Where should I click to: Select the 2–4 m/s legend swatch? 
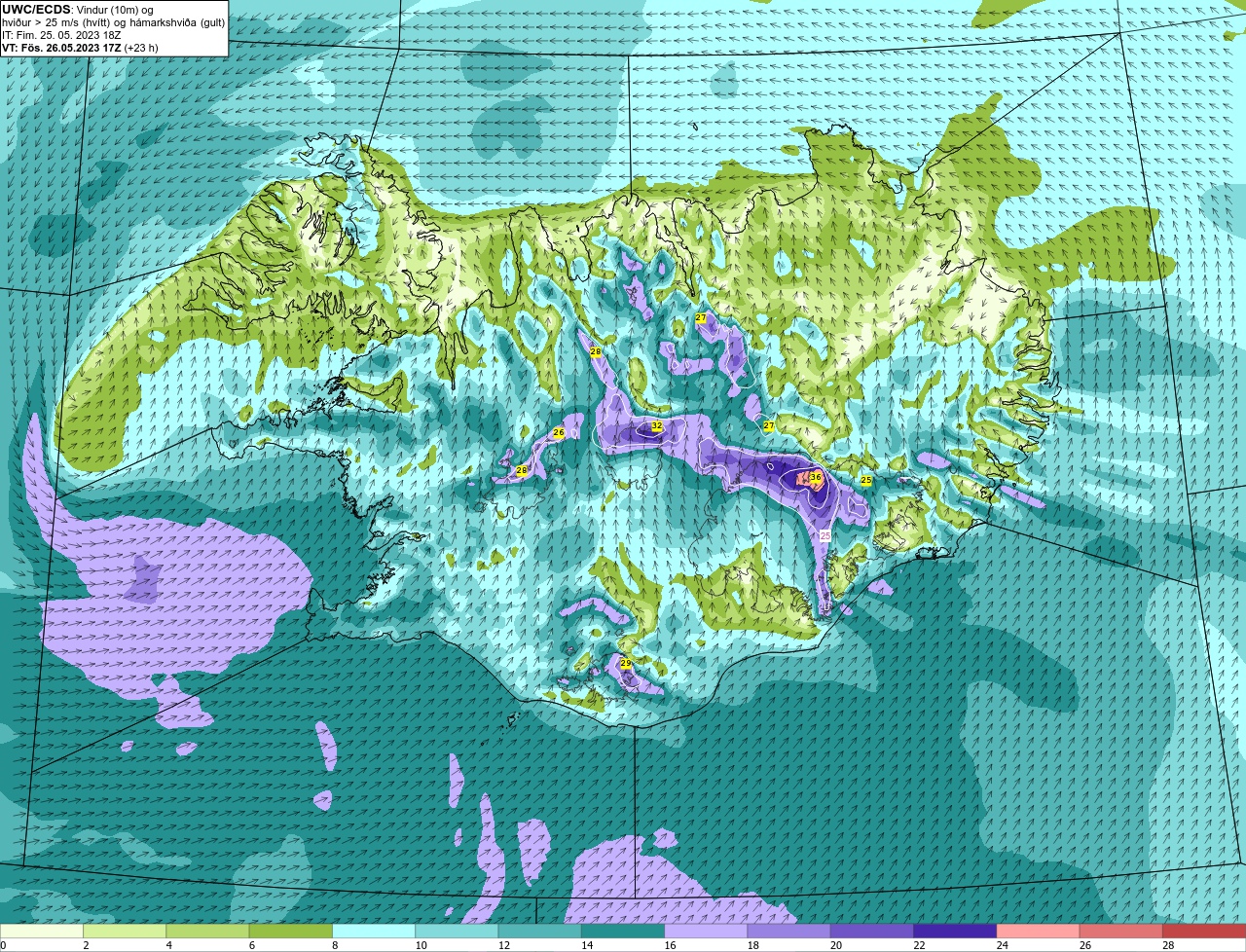pyautogui.click(x=125, y=932)
